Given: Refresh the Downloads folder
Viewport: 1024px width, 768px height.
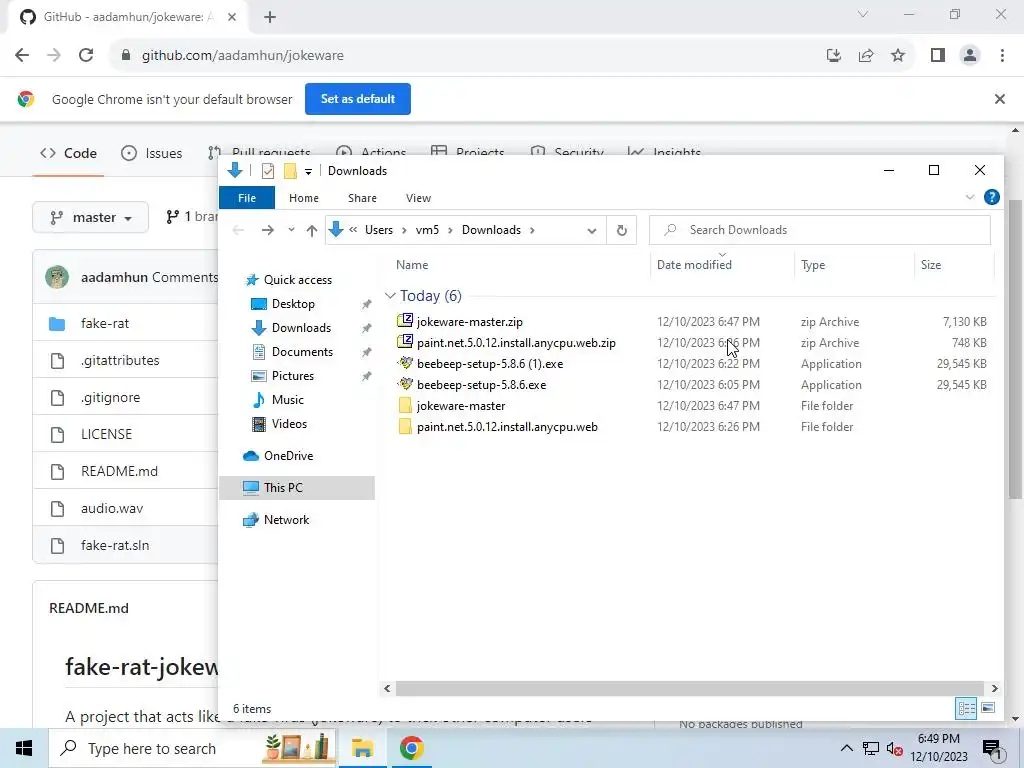Looking at the screenshot, I should pyautogui.click(x=622, y=230).
